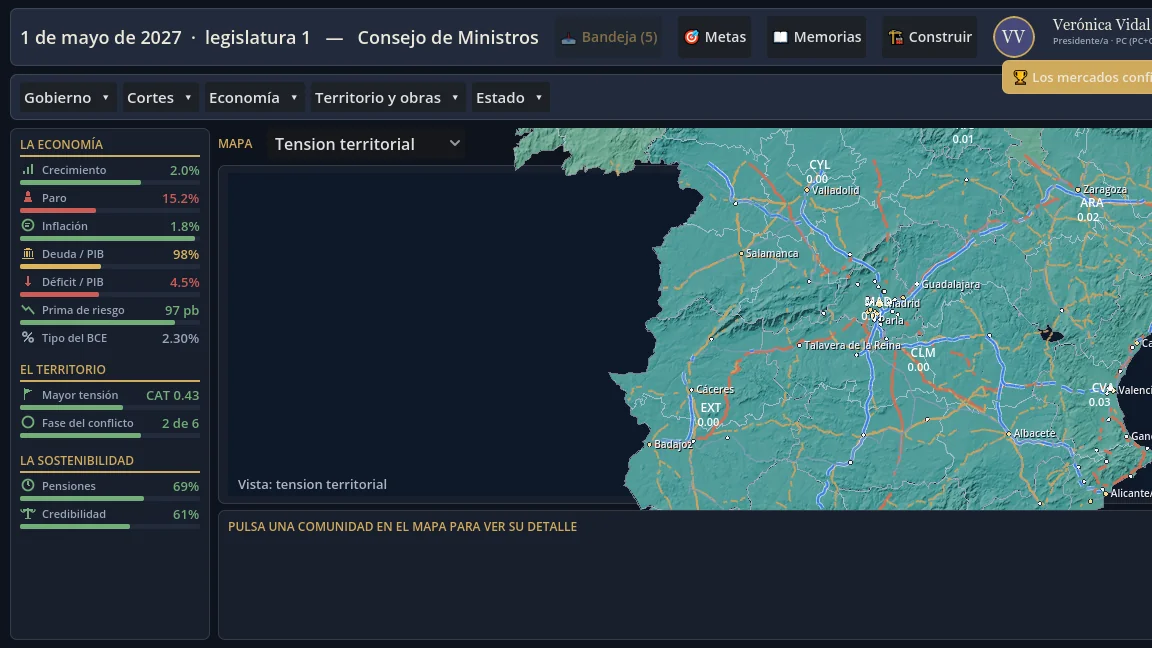Select the CLM region on the map

[x=923, y=353]
